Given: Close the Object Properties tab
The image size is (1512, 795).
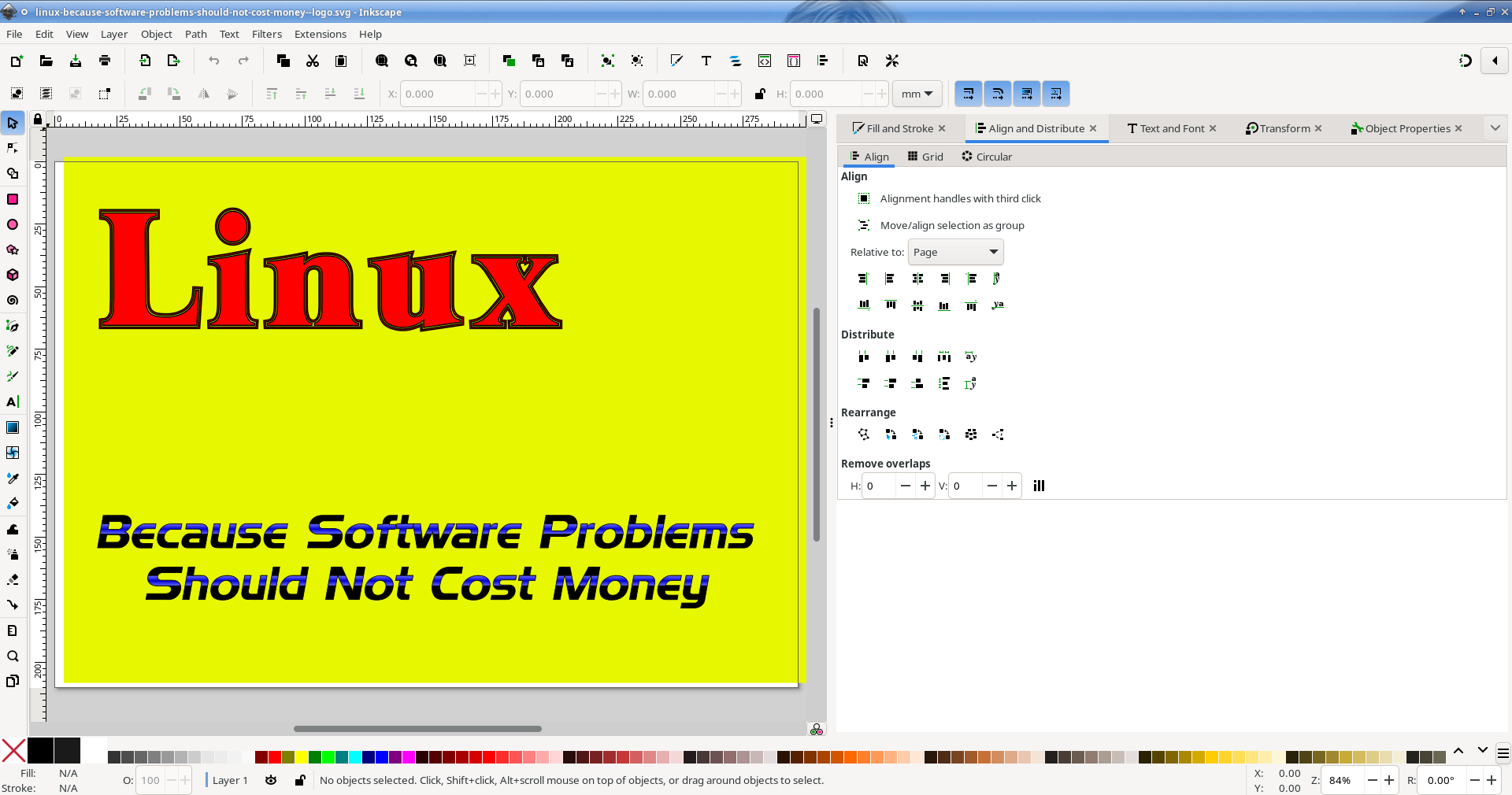Looking at the screenshot, I should click(x=1458, y=128).
